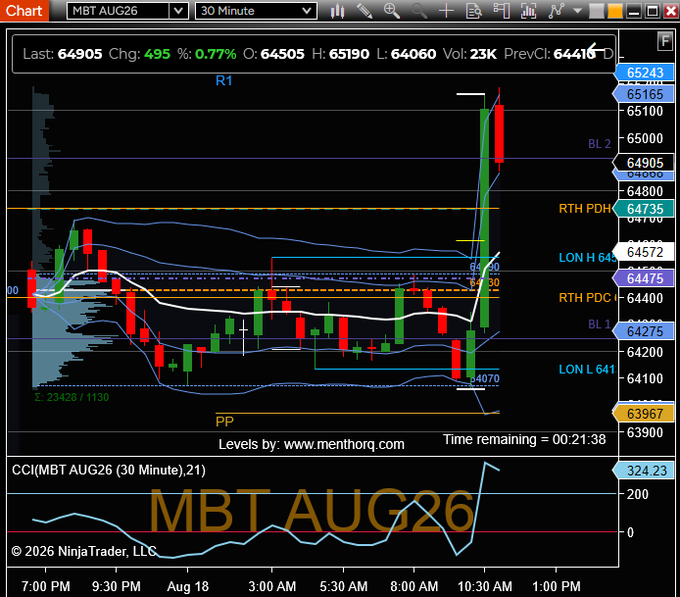Image resolution: width=680 pixels, height=597 pixels.
Task: Click the 64572 white price marker
Action: click(x=644, y=252)
